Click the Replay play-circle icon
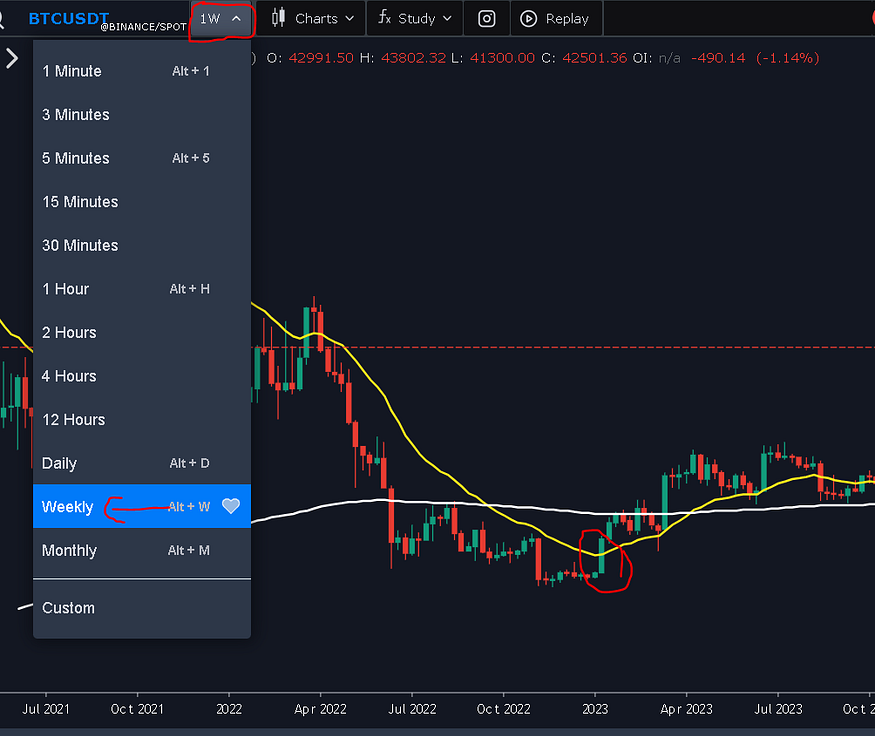 click(x=528, y=19)
